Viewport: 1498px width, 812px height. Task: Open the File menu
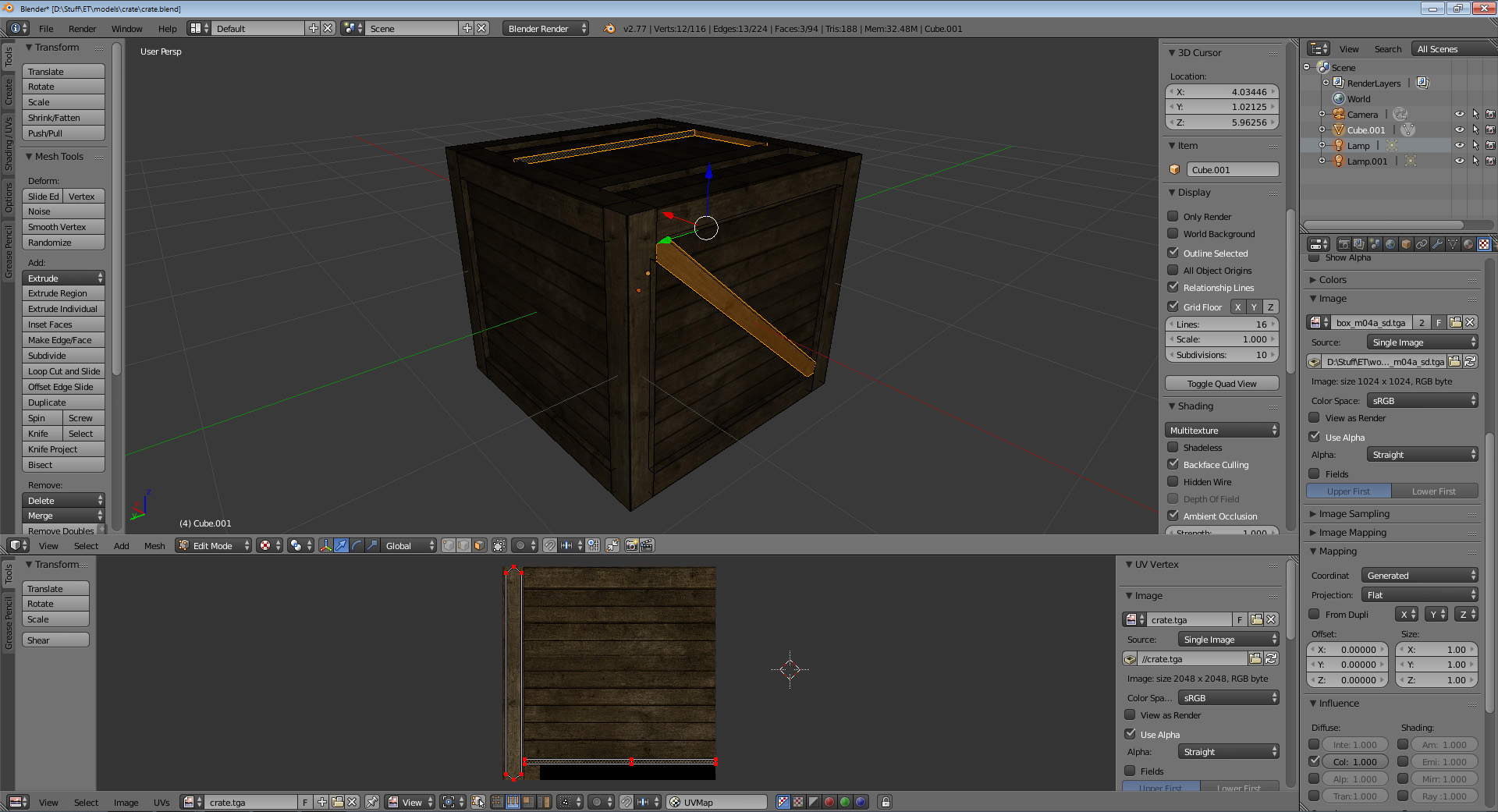point(46,28)
